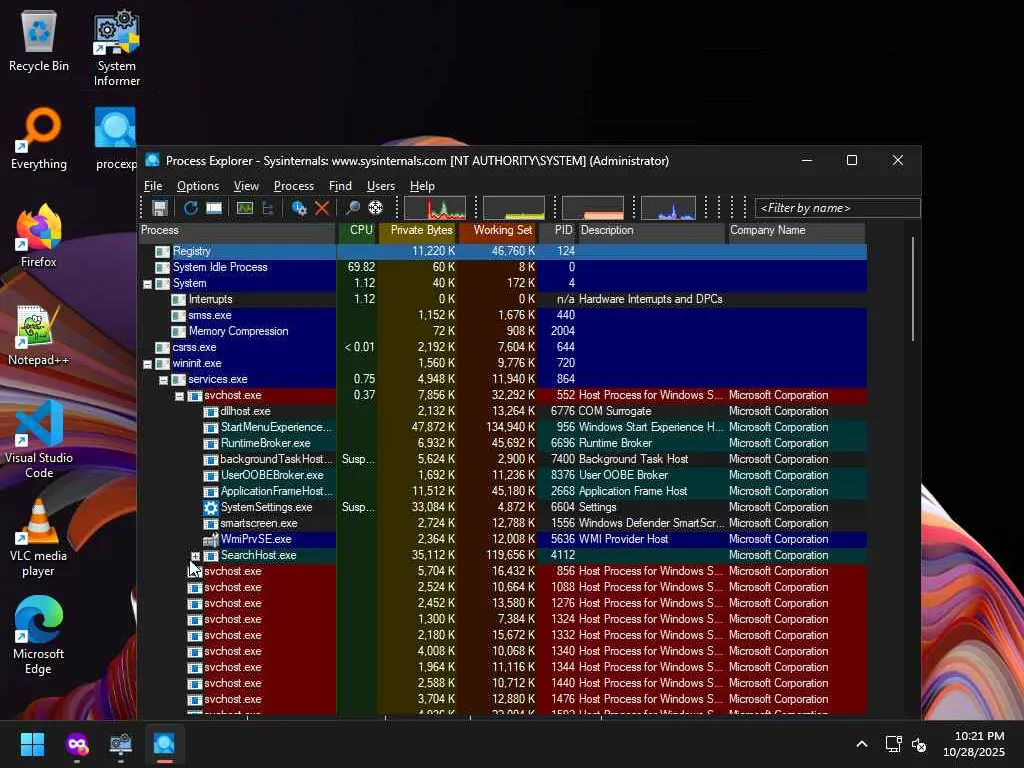Select the Microsoft Edge desktop shortcut
Viewport: 1024px width, 768px height.
(39, 635)
